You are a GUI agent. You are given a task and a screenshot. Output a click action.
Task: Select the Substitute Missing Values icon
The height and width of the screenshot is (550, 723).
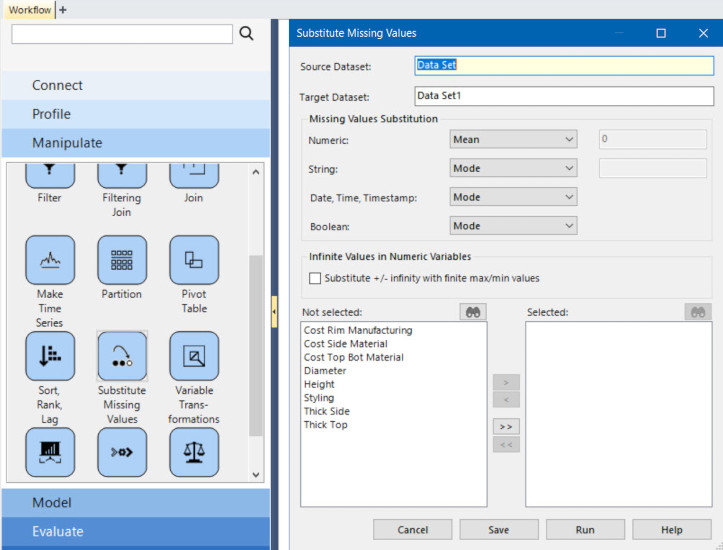(121, 356)
